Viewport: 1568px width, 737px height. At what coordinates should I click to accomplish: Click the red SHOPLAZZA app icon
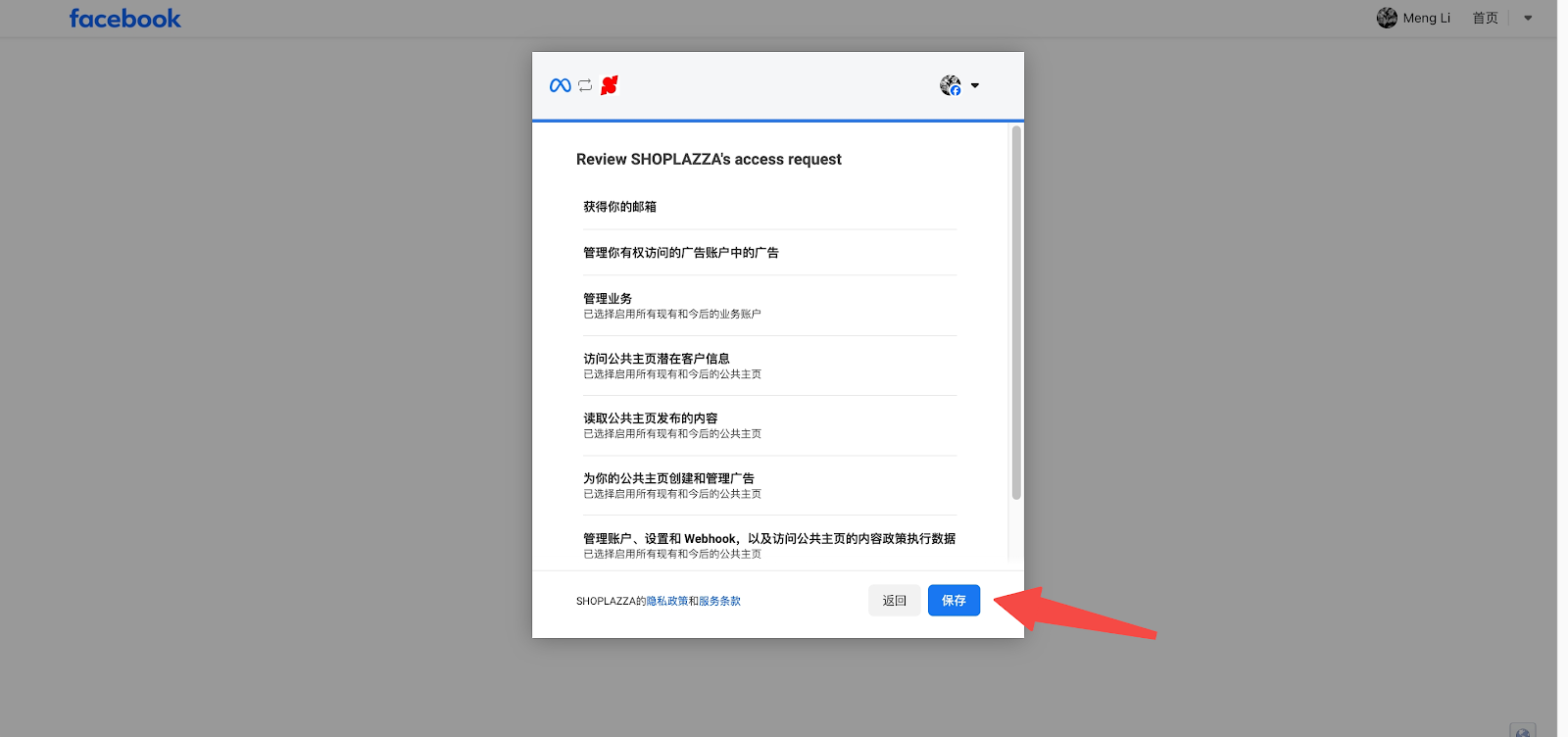tap(610, 86)
